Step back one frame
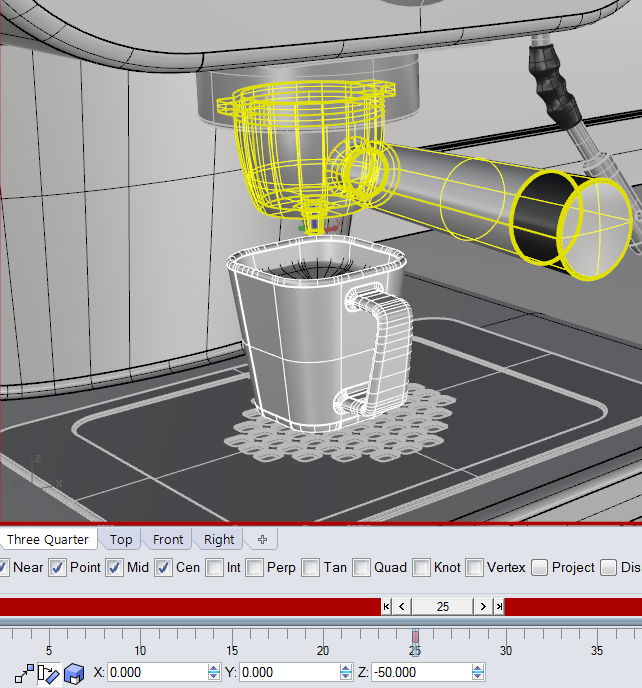Screen dimensions: 642x688 (x=402, y=606)
